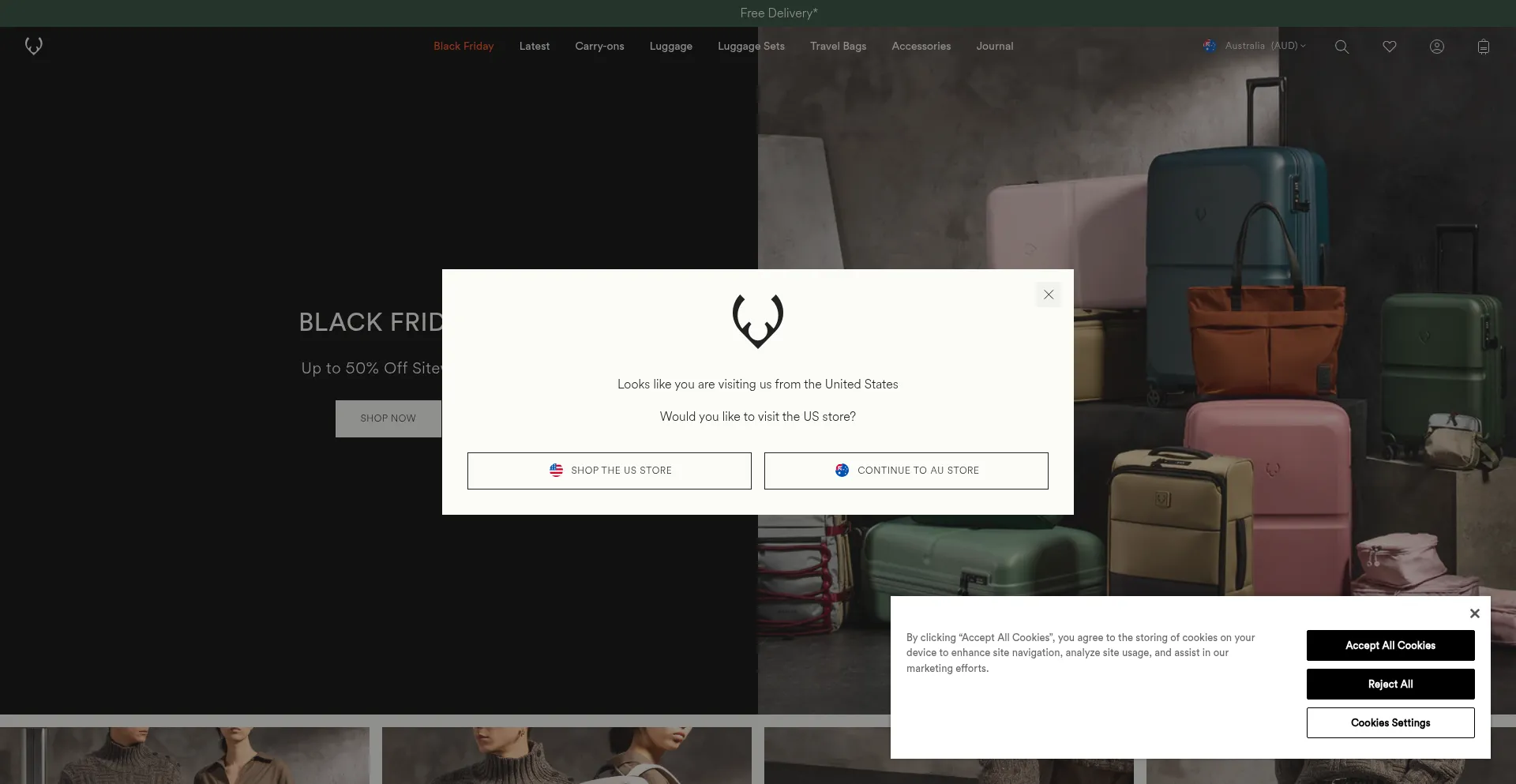1516x784 pixels.
Task: Open the Carry-ons menu item
Action: (599, 47)
